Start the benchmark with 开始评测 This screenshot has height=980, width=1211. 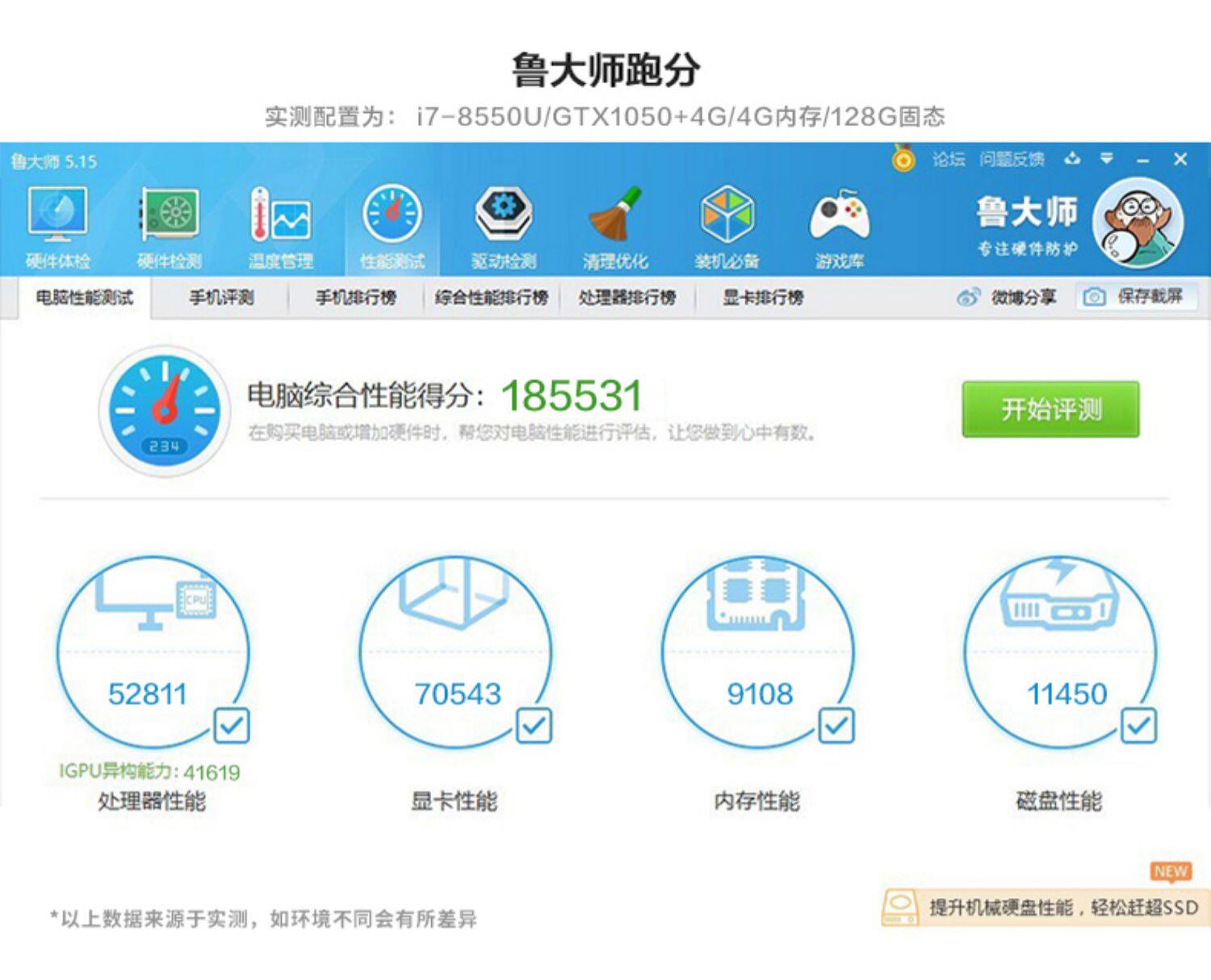coord(1050,409)
